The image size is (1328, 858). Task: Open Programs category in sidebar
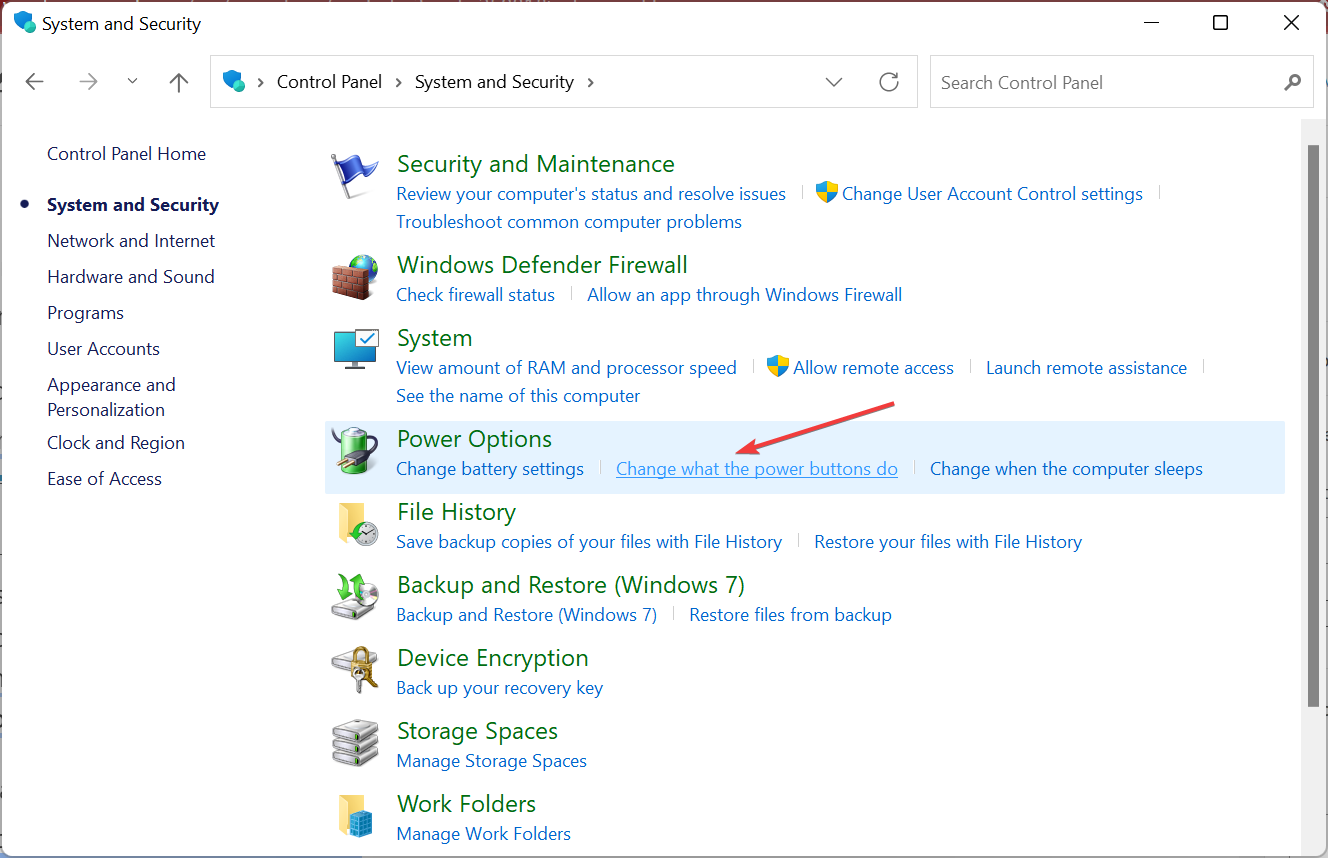coord(85,313)
